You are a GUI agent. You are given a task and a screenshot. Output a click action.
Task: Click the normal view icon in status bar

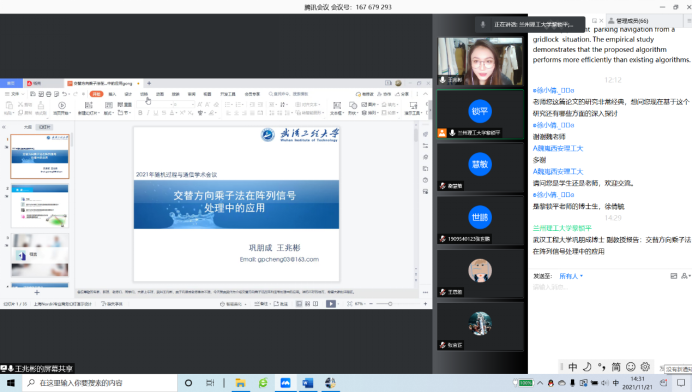[299, 304]
